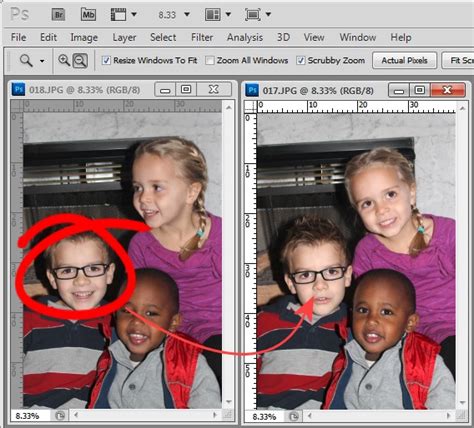
Task: Close the 017.JPG document window
Action: [448, 90]
